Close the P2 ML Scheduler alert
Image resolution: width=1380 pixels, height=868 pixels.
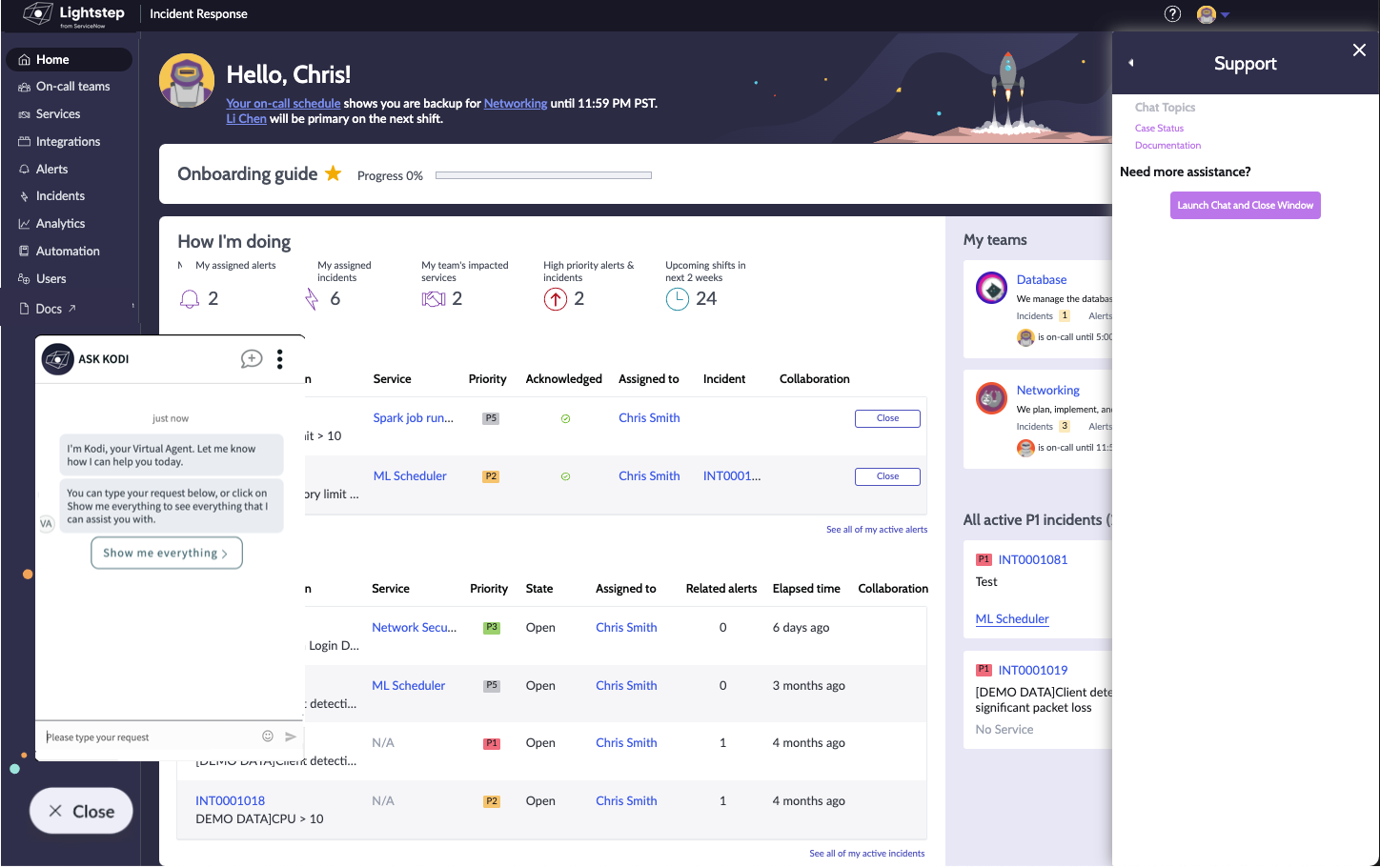pos(887,476)
